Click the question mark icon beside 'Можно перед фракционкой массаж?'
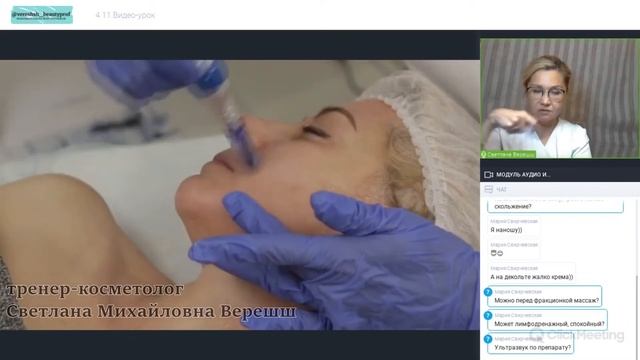This screenshot has height=360, width=640. pos(488,292)
